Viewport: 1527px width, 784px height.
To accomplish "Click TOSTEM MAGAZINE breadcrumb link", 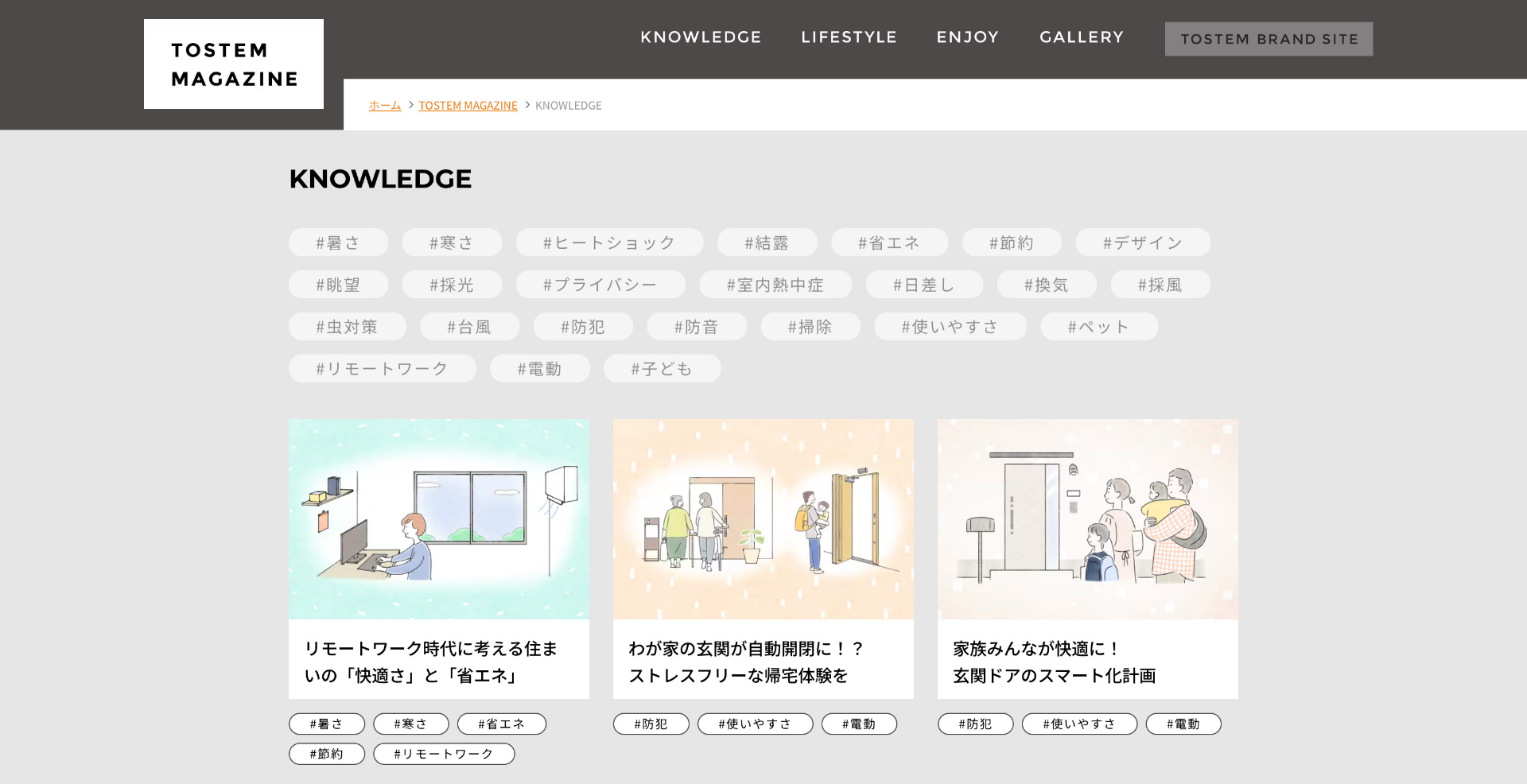I will (x=468, y=106).
